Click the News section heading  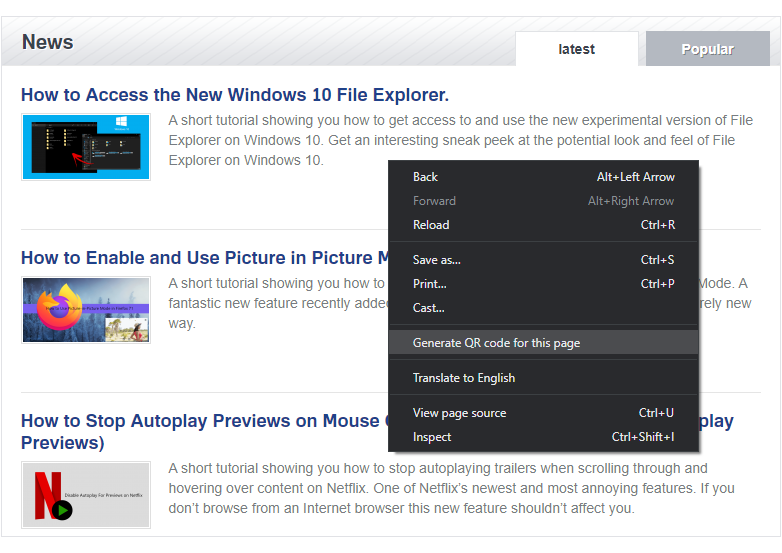47,42
